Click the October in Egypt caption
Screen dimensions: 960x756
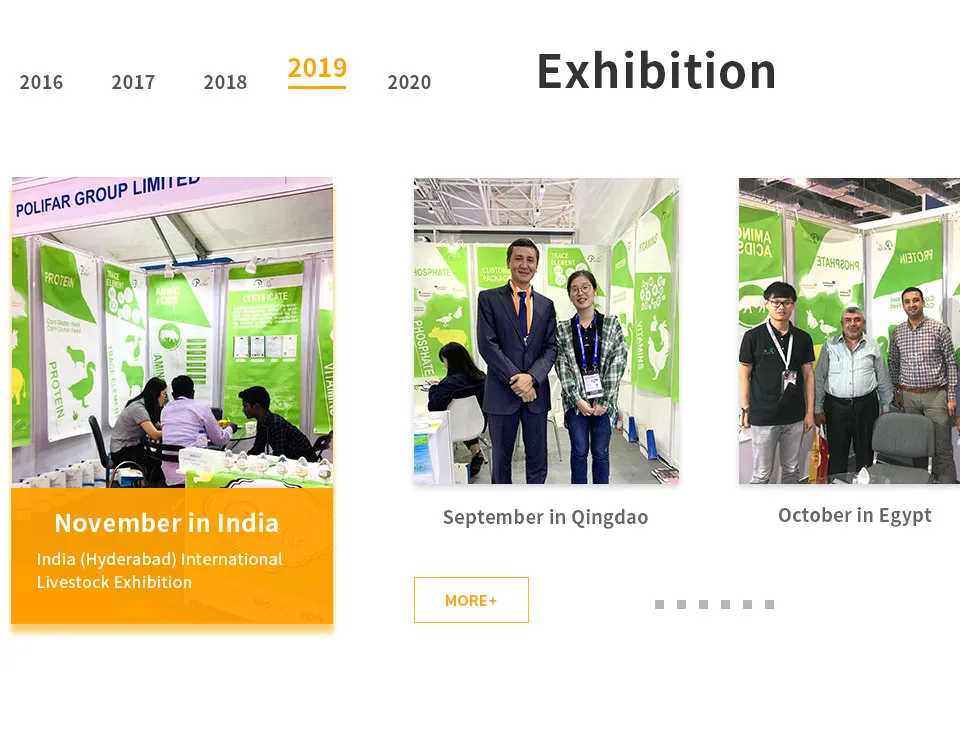click(x=855, y=515)
